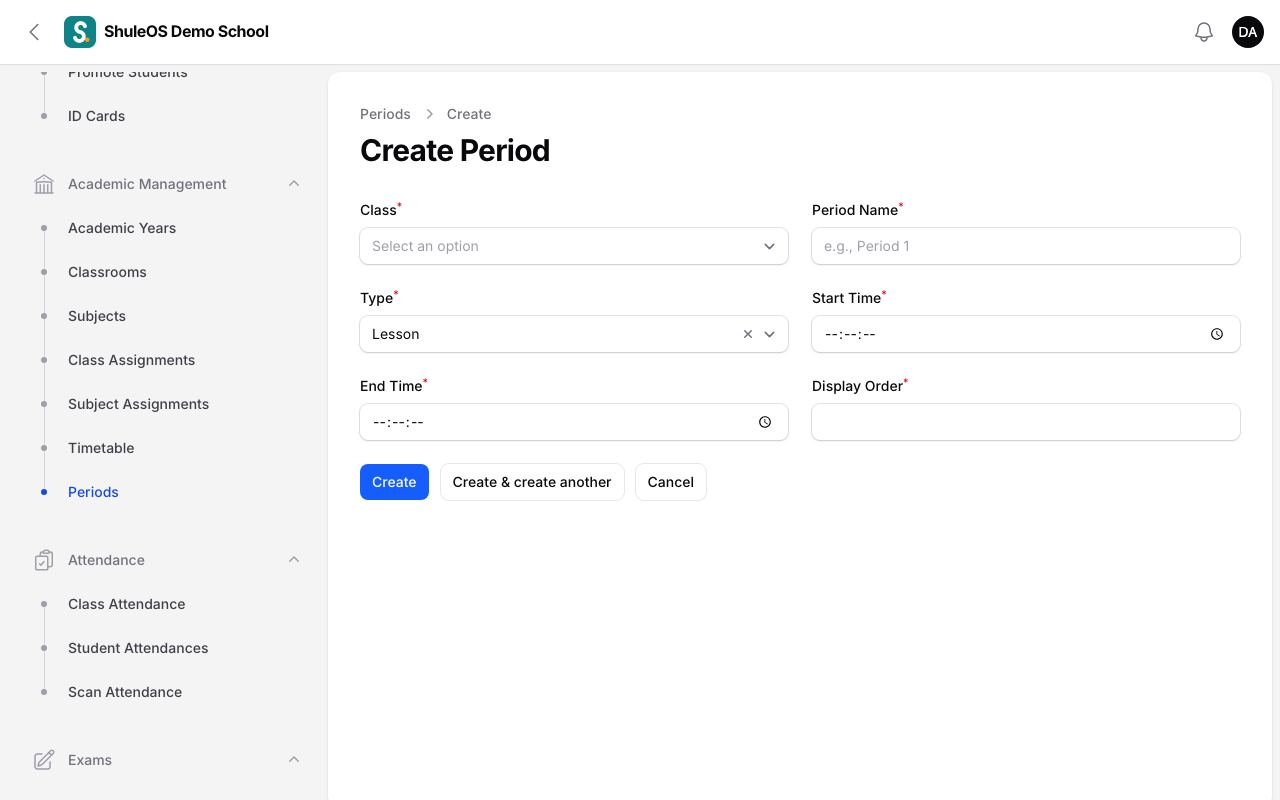Click the ShuleOS green logo icon

click(80, 32)
